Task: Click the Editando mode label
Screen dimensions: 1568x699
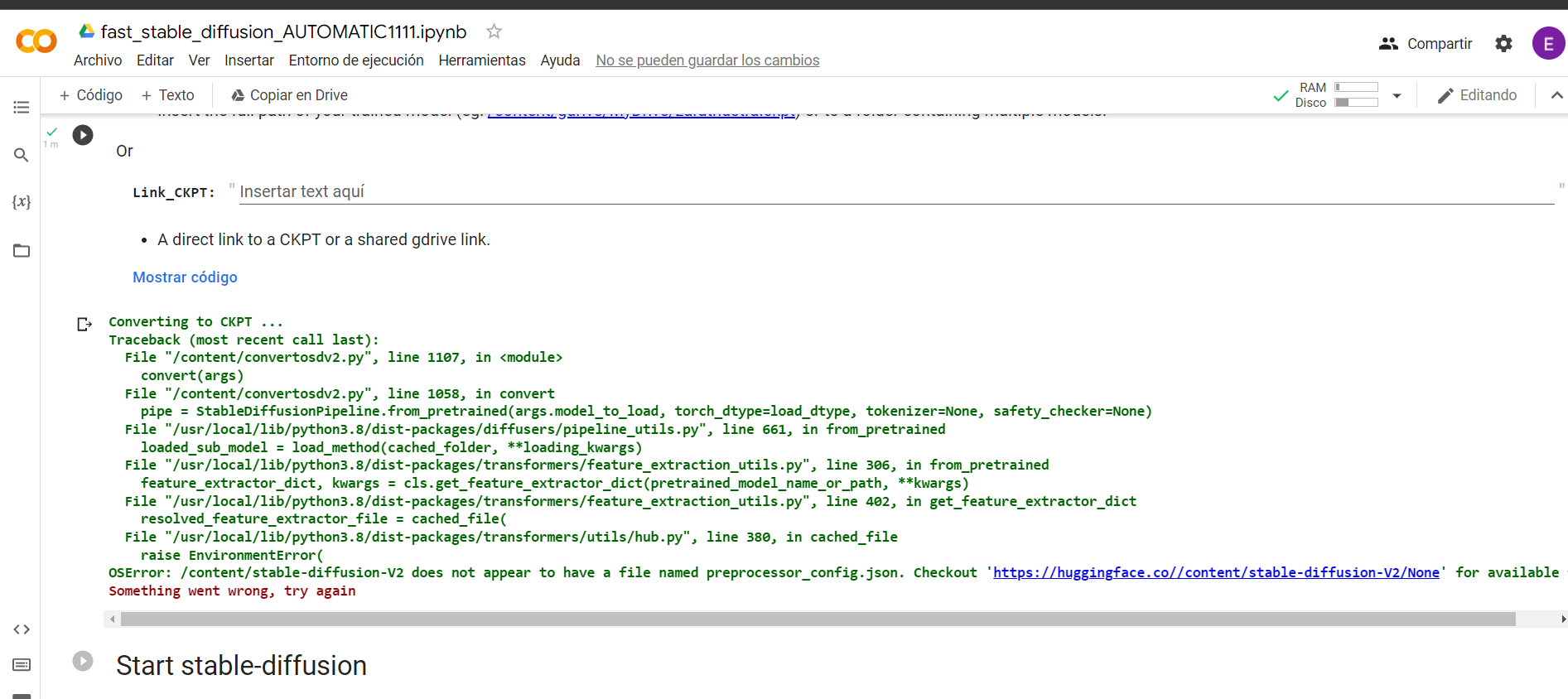Action: point(1488,95)
